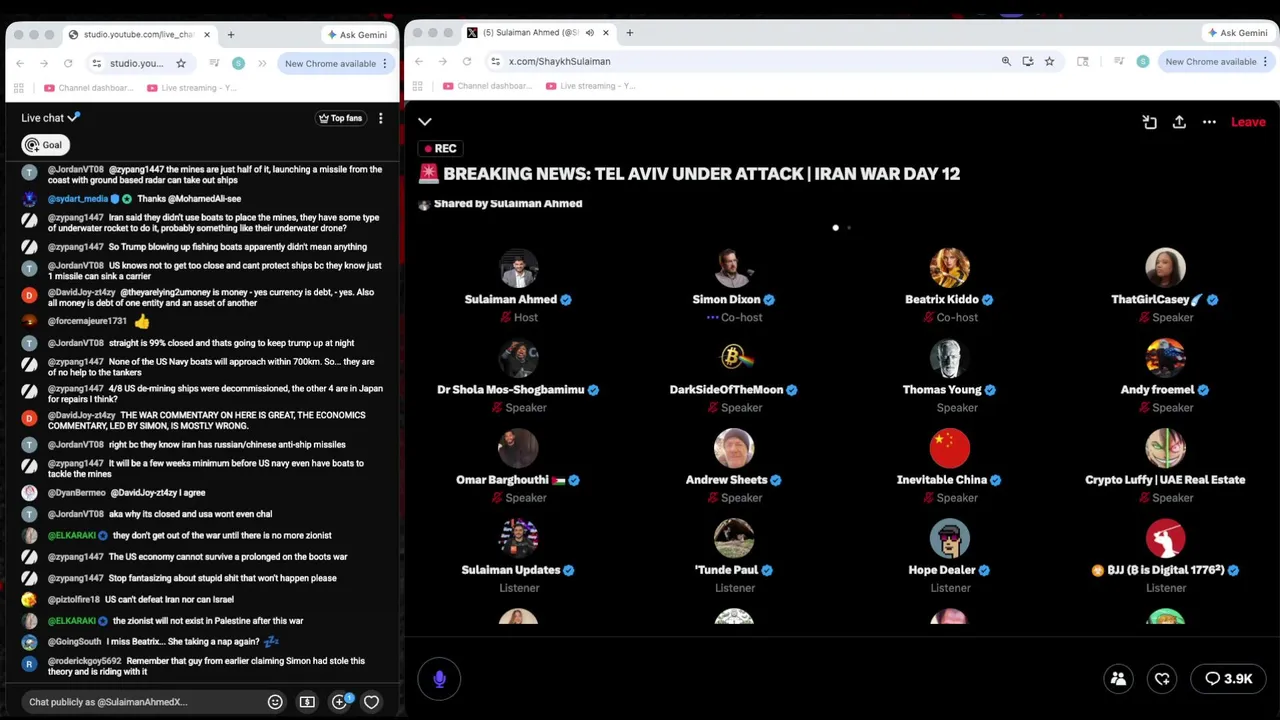Open BJJ (B is Digital 1776) listener profile
Screen dimensions: 1280x720
pos(1165,538)
